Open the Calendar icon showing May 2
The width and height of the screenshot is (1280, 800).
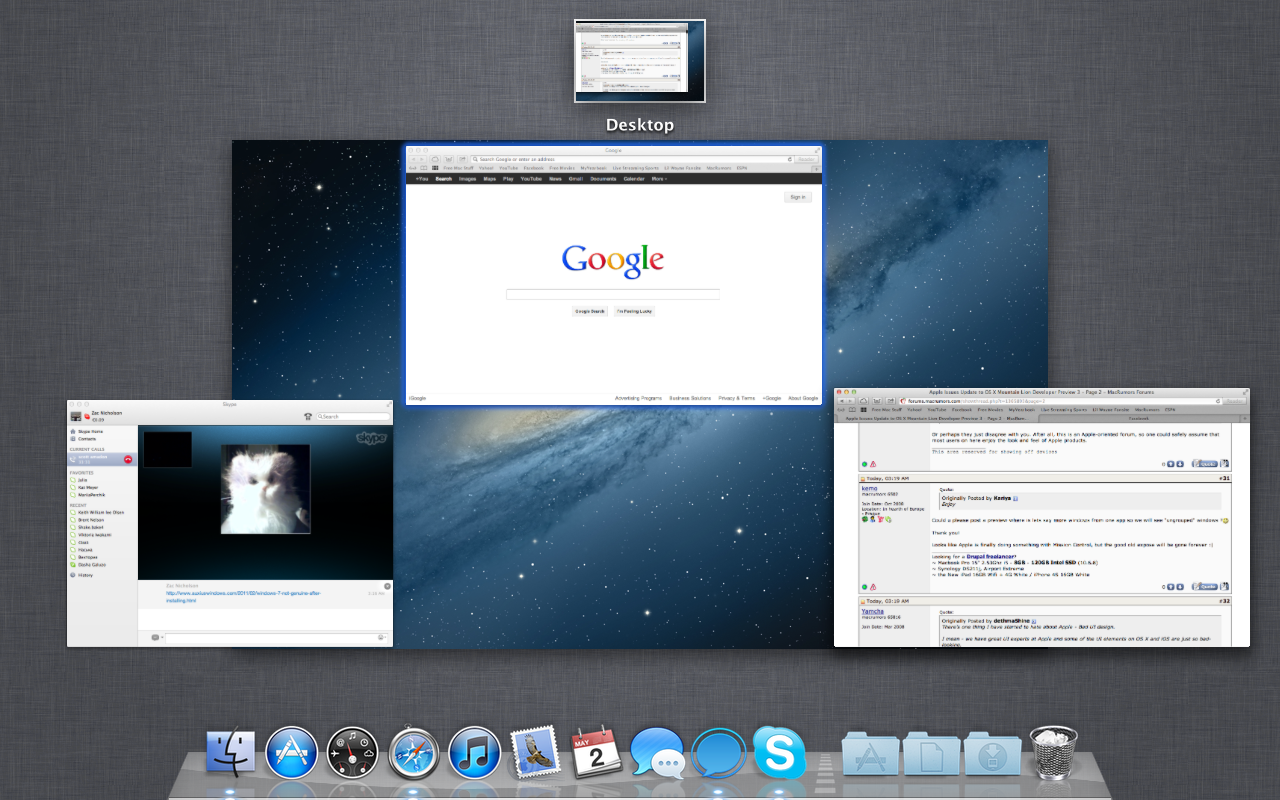(596, 753)
